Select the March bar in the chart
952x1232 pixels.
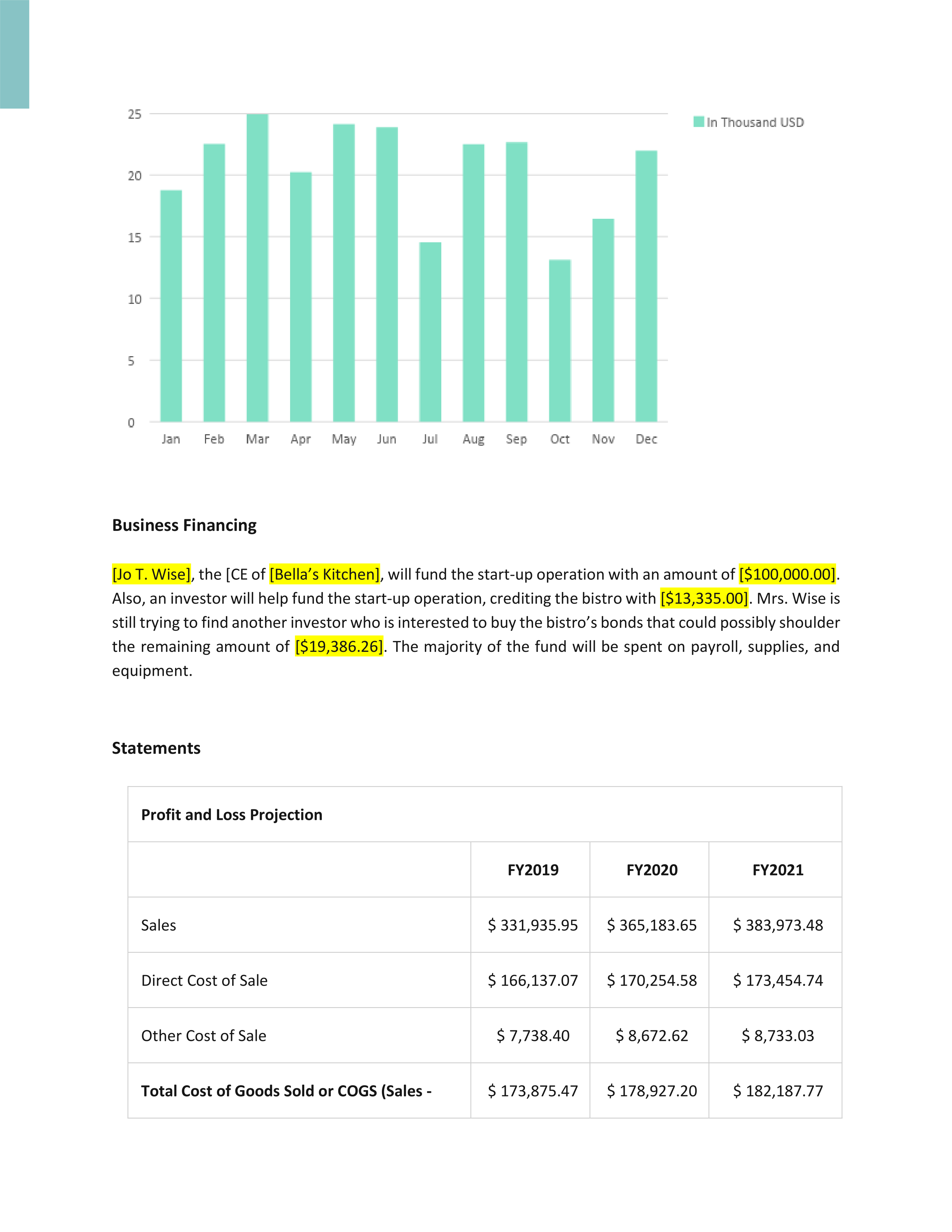pyautogui.click(x=257, y=268)
